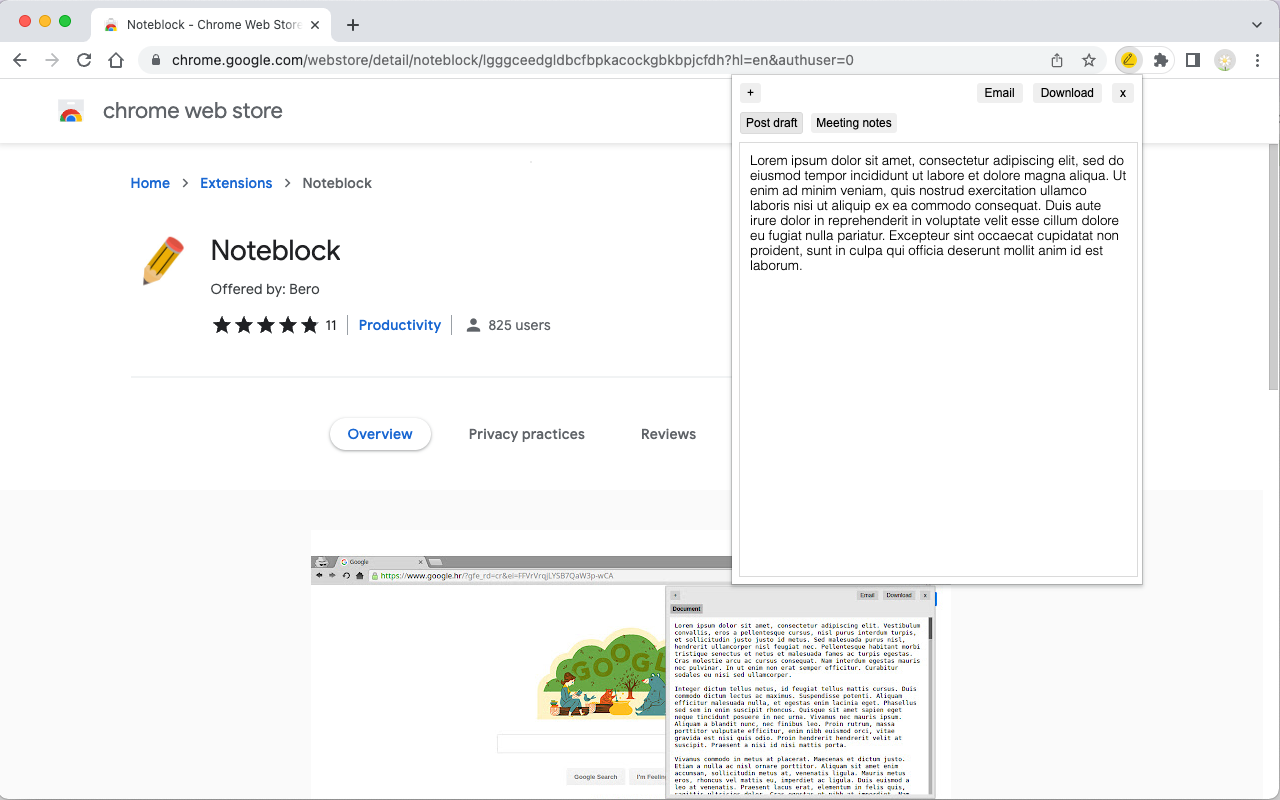The height and width of the screenshot is (800, 1280).
Task: Click inside the Lorem ipsum note text area
Action: tap(938, 360)
